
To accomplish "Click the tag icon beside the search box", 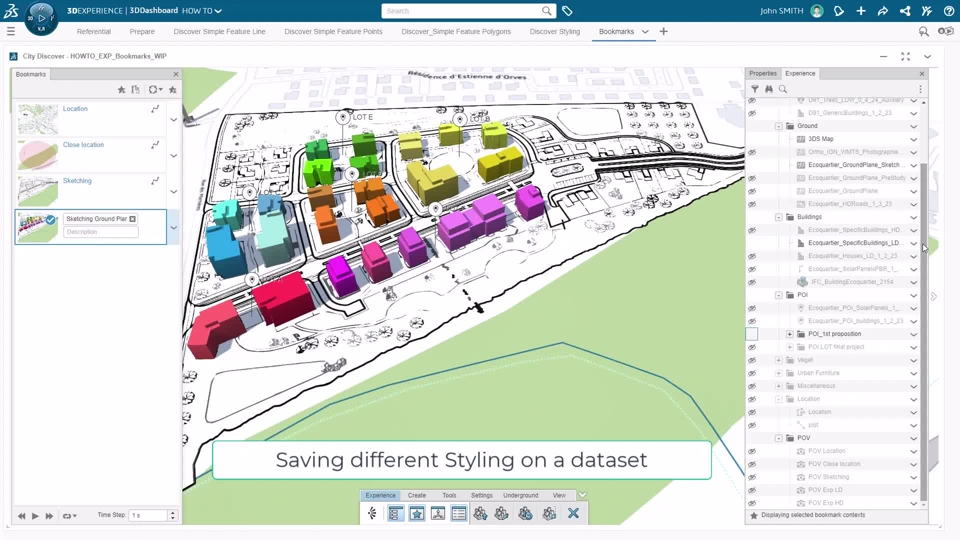I will (x=567, y=11).
